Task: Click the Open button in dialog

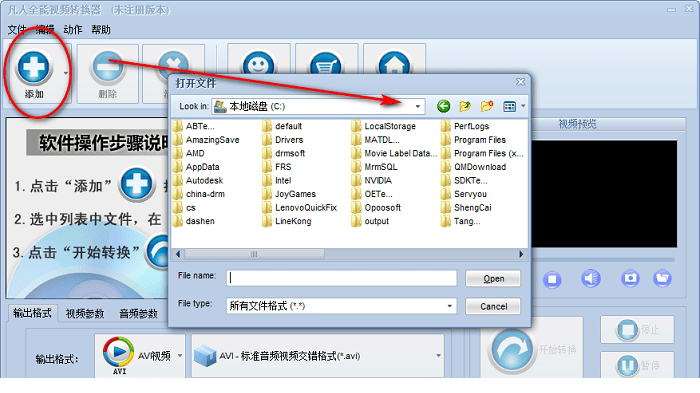Action: pos(493,279)
